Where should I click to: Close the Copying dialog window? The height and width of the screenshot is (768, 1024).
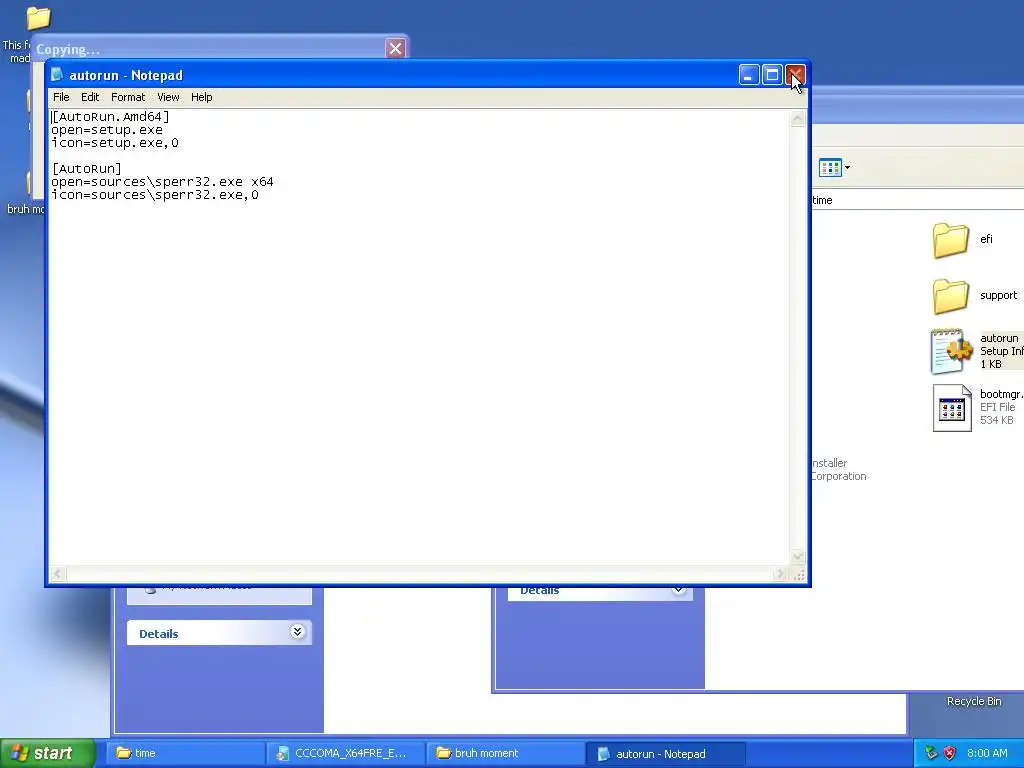395,48
